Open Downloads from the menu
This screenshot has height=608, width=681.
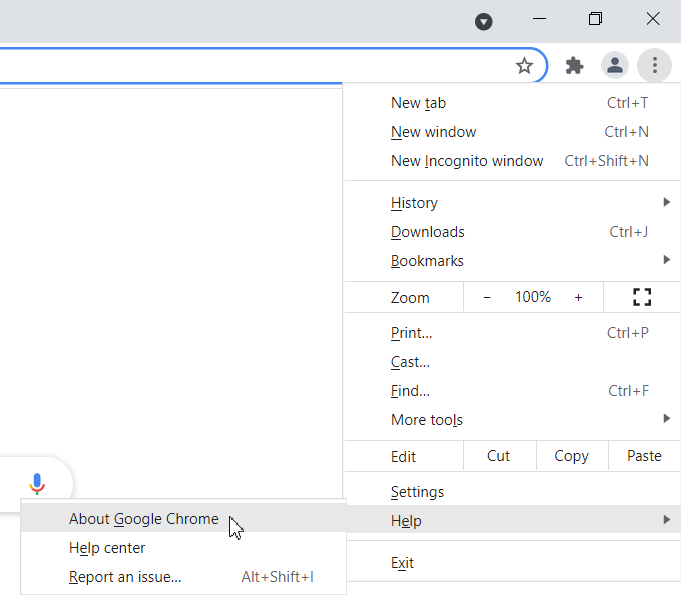click(x=428, y=232)
